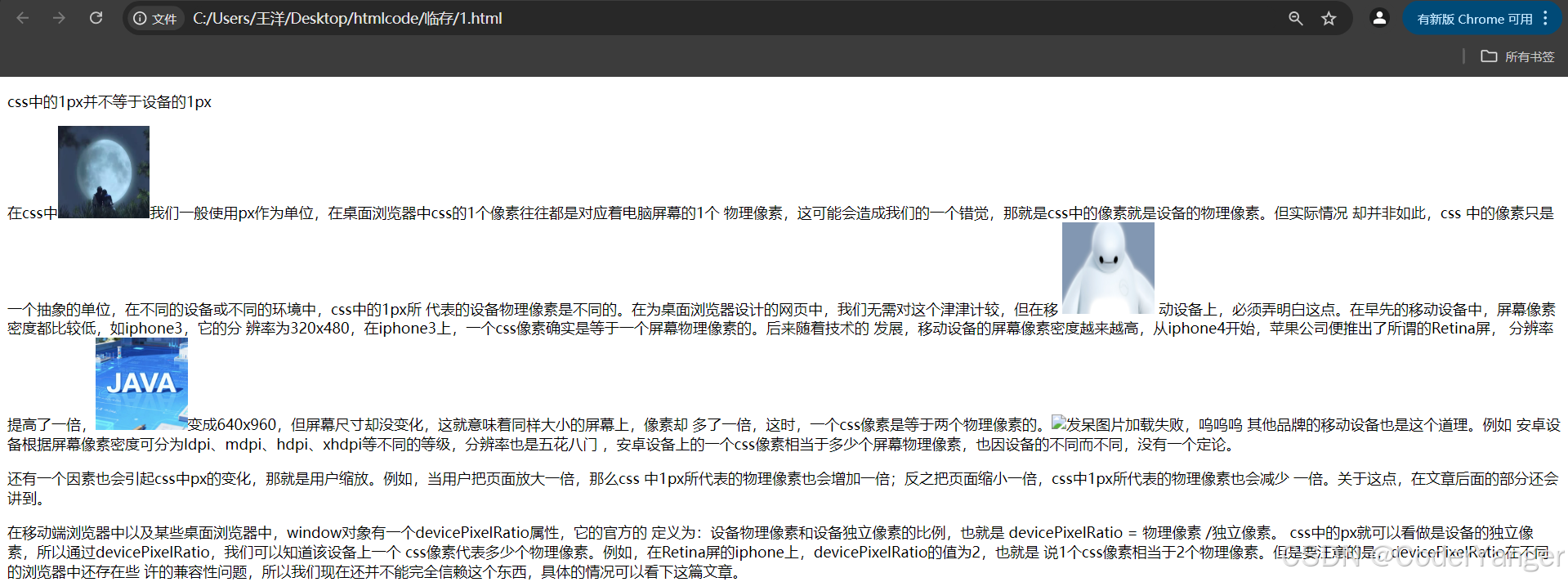The height and width of the screenshot is (582, 1568).
Task: Open the zoom magnifier icon in address bar
Action: (x=1295, y=18)
